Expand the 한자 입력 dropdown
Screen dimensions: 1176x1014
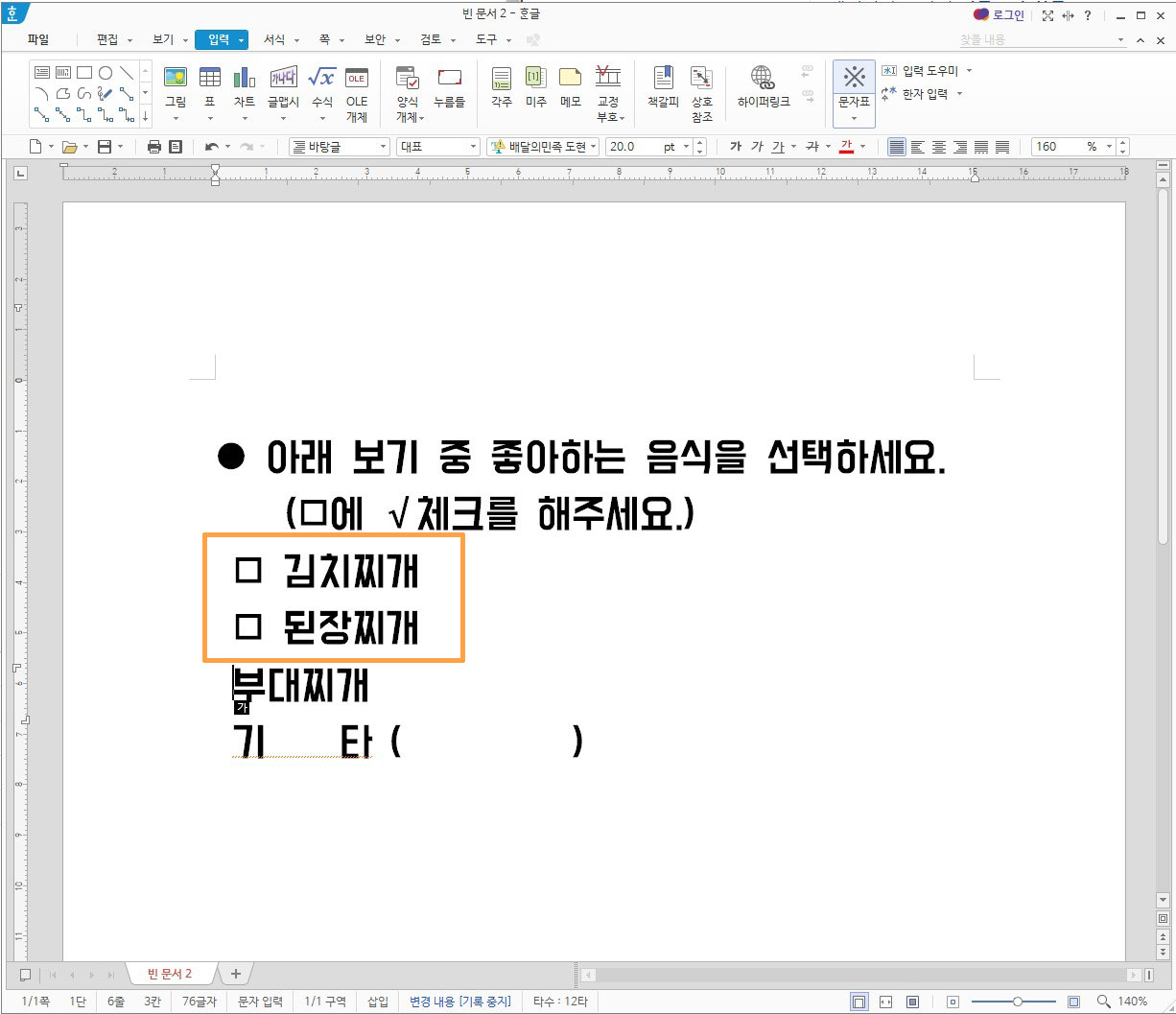[x=959, y=94]
